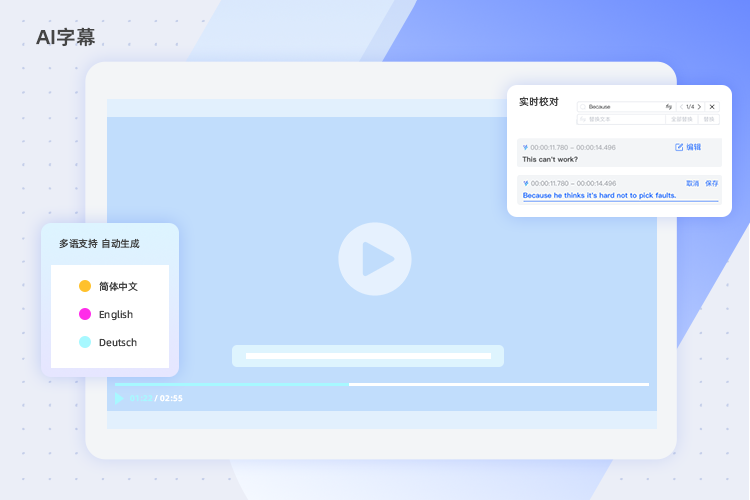Image resolution: width=750 pixels, height=500 pixels.
Task: Select the Deutsch language option
Action: (117, 342)
